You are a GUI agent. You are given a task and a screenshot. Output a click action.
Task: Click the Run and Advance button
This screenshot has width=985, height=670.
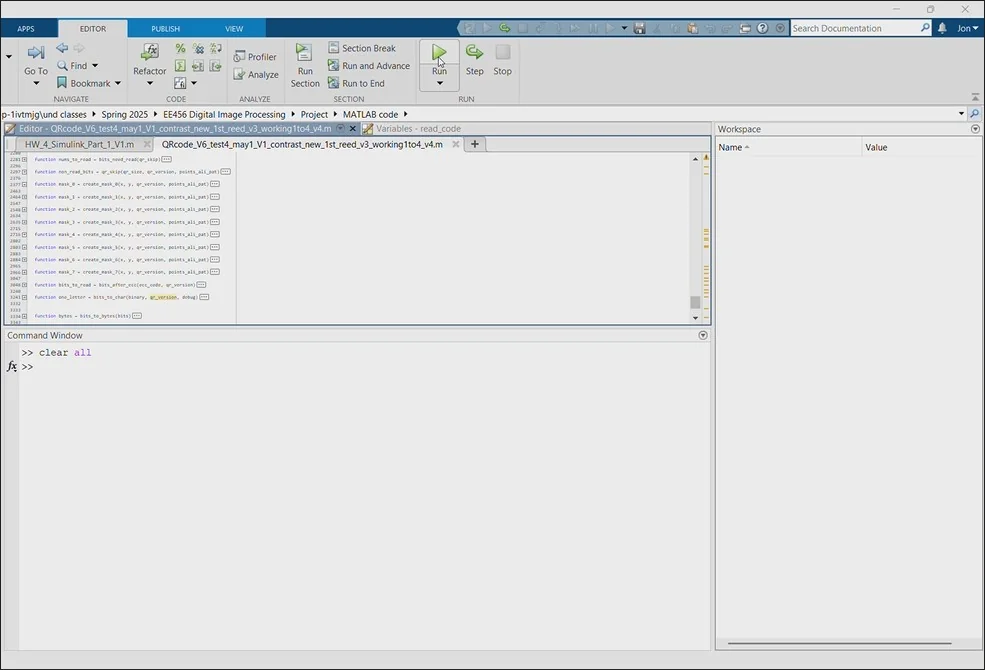click(368, 66)
